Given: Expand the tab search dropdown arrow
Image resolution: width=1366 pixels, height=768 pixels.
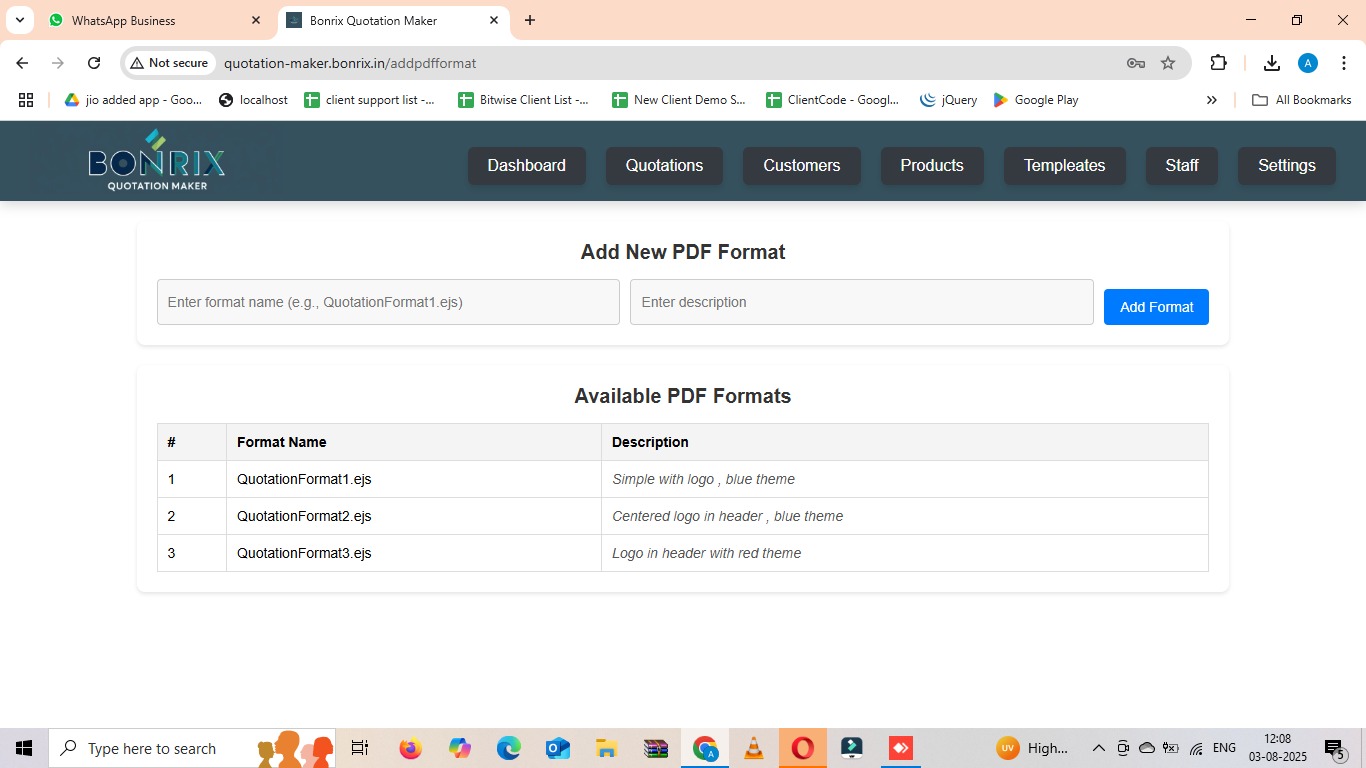Looking at the screenshot, I should click(20, 20).
